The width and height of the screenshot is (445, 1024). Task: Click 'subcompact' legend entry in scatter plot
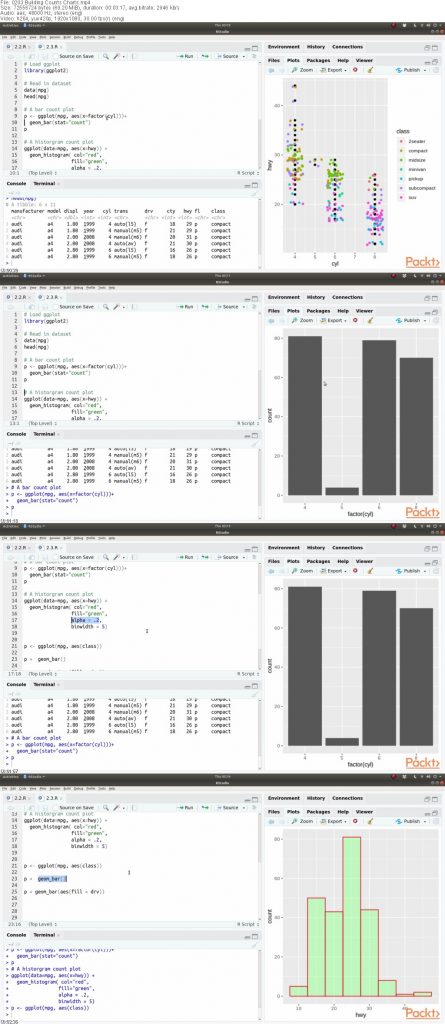point(421,187)
